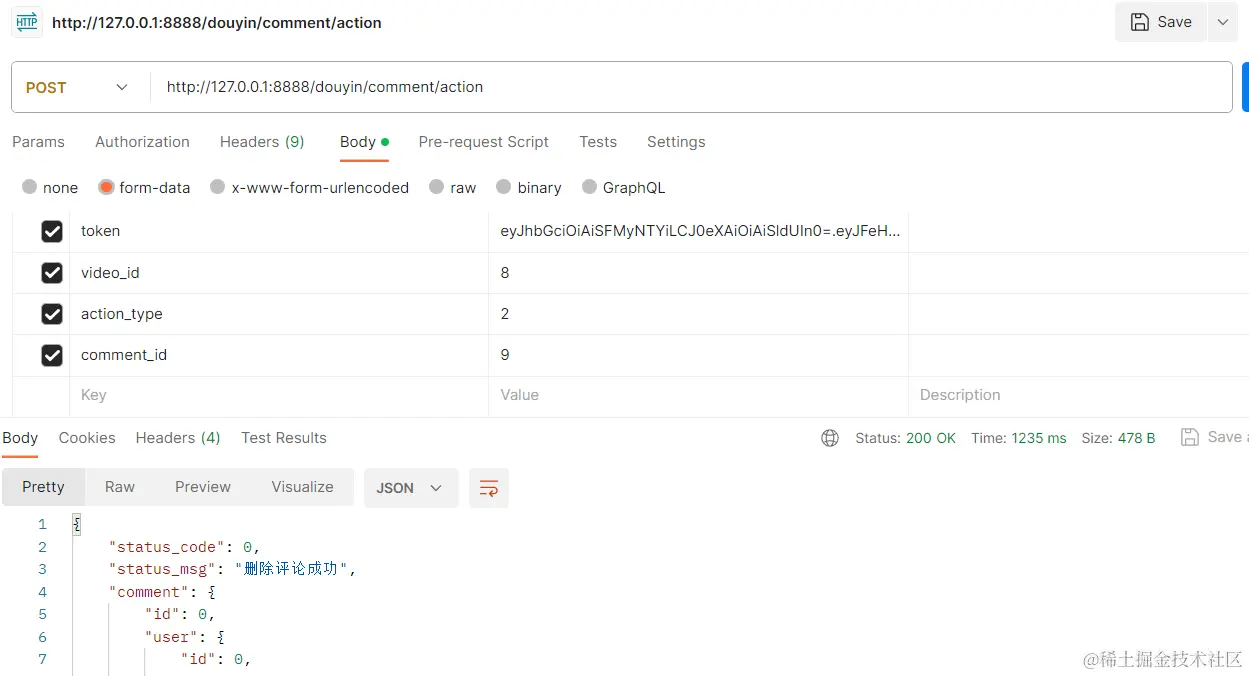The height and width of the screenshot is (676, 1249).
Task: Open the Pre-request Script tab
Action: coord(484,142)
